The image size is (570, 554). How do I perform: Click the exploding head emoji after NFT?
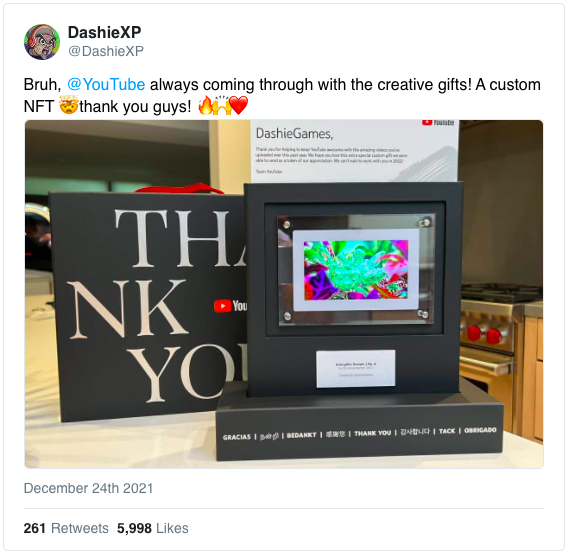pyautogui.click(x=68, y=105)
